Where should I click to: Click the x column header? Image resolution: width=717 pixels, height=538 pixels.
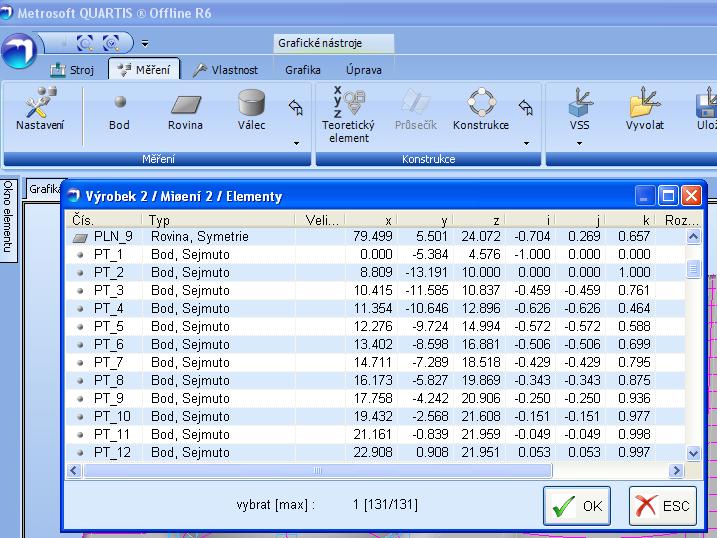pos(371,220)
